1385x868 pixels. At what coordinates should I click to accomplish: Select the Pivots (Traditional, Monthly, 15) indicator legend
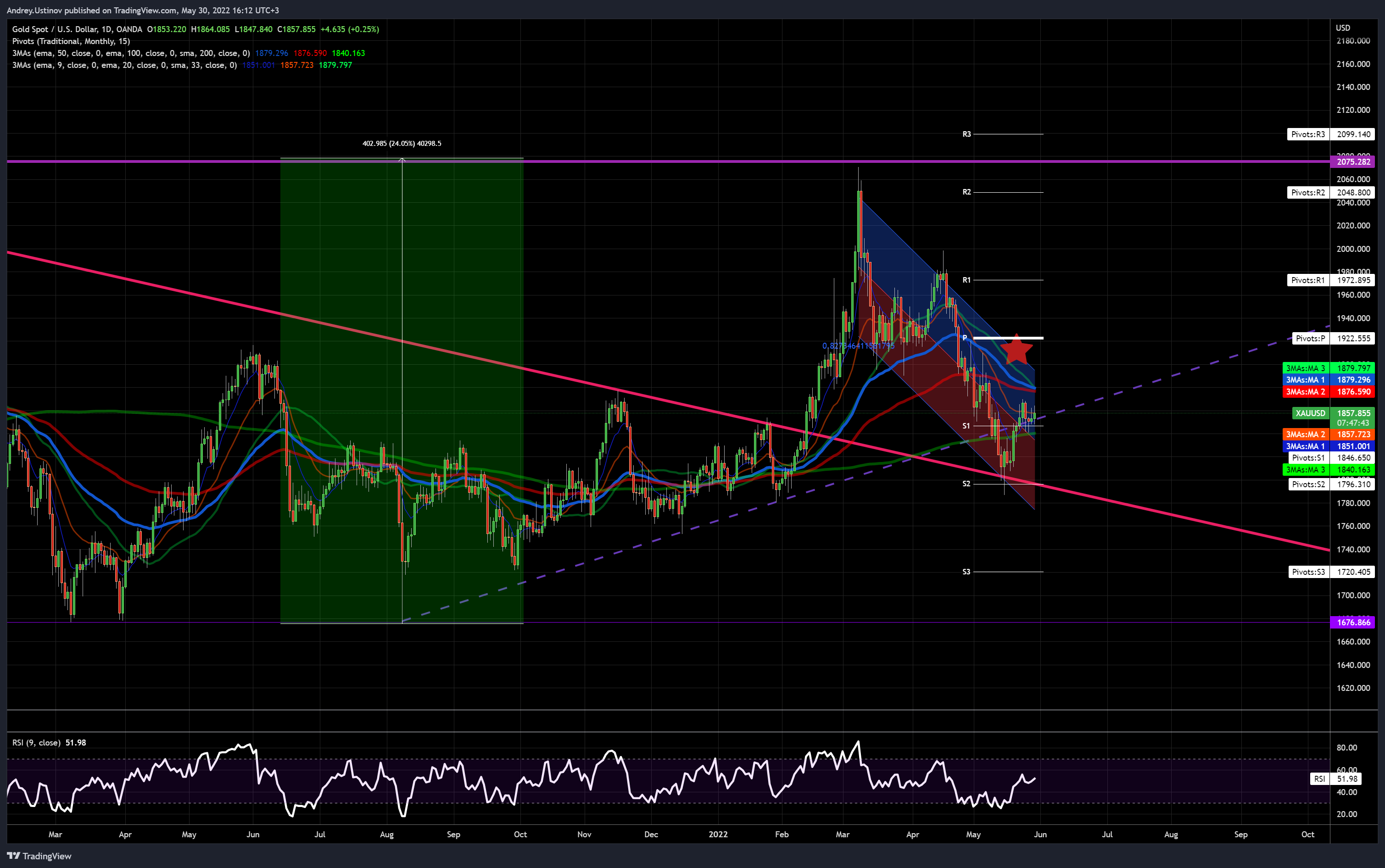coord(71,41)
